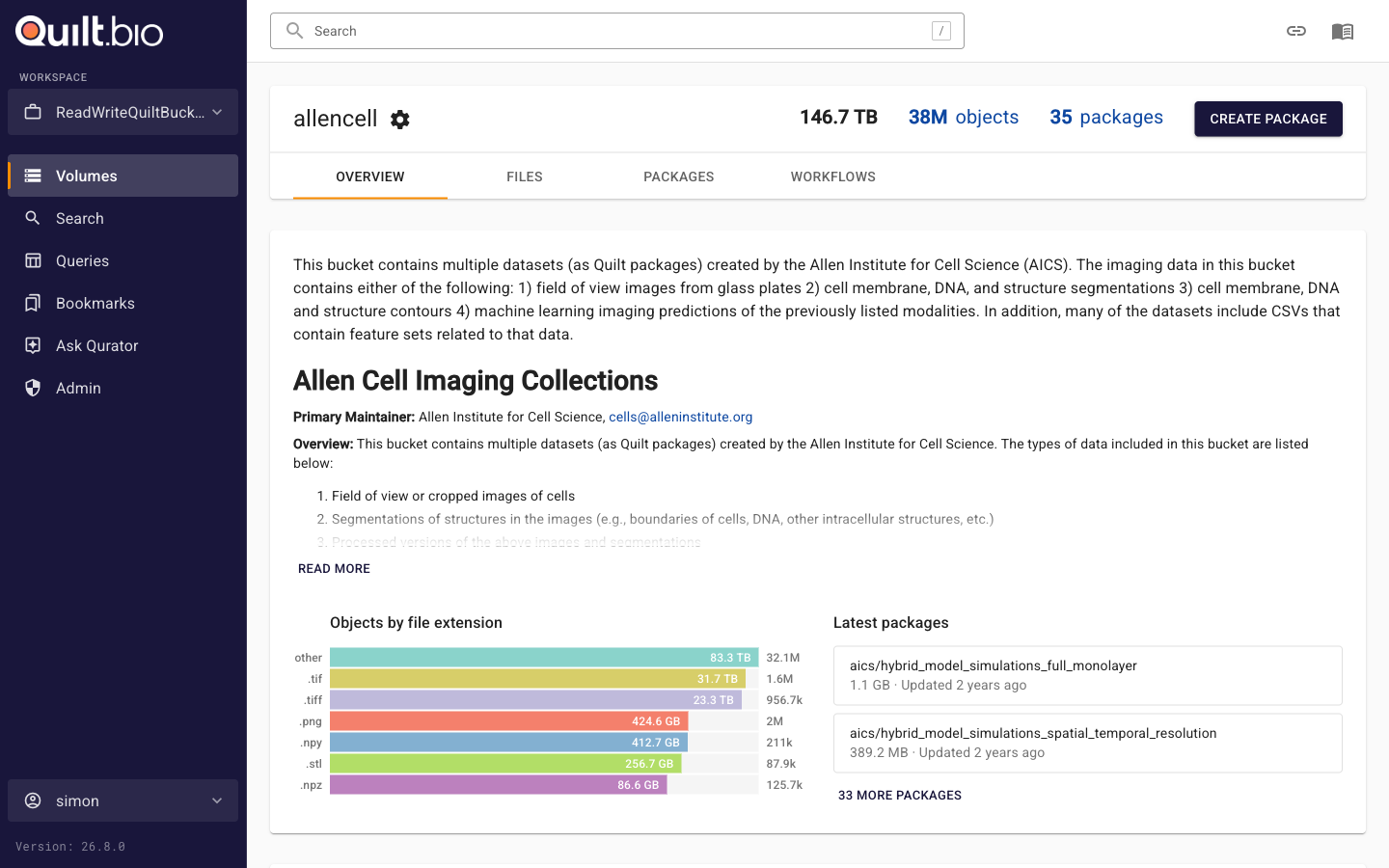Image resolution: width=1389 pixels, height=868 pixels.
Task: Click the 1.6M object count
Action: pos(779,679)
